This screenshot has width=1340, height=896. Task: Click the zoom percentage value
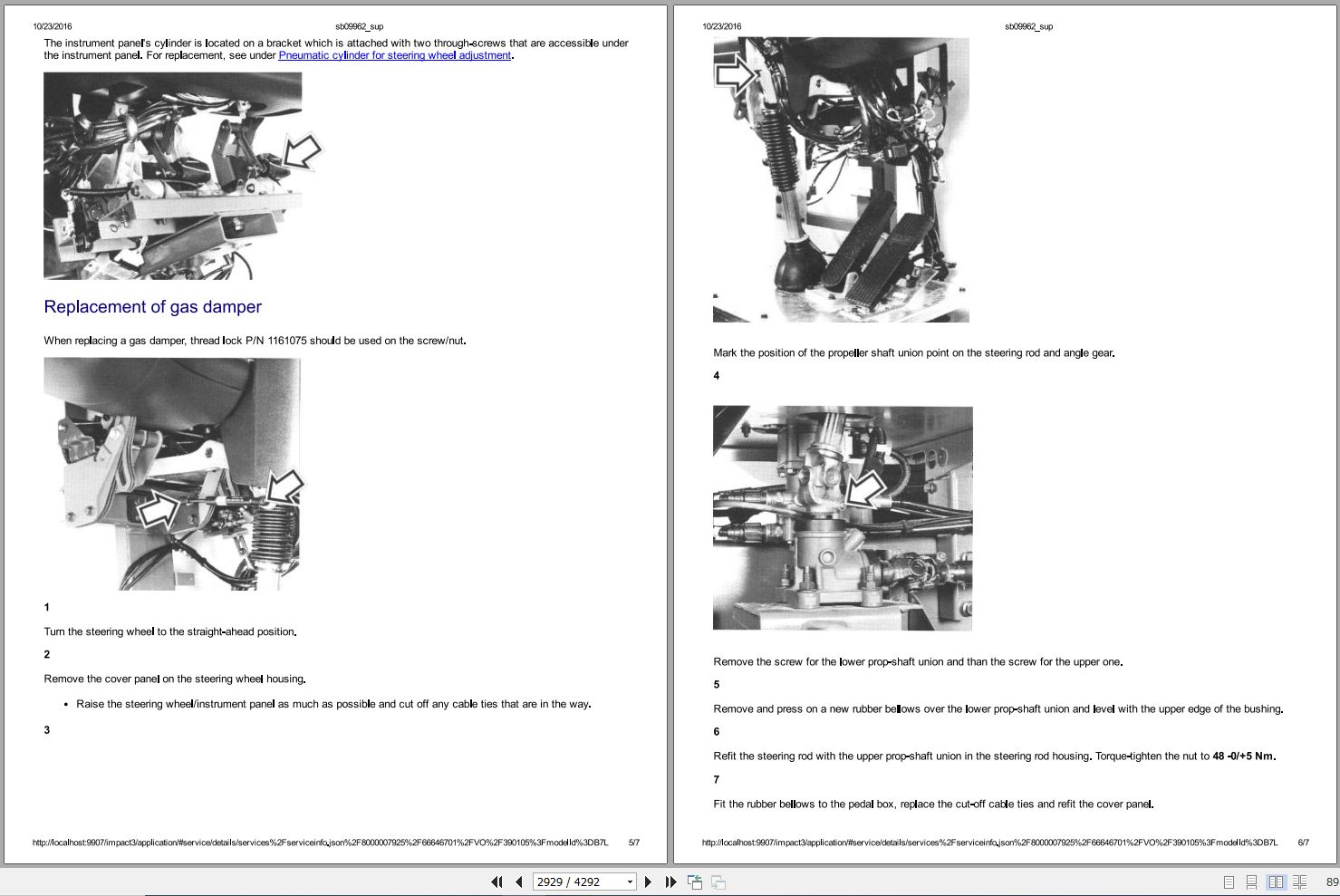1331,882
